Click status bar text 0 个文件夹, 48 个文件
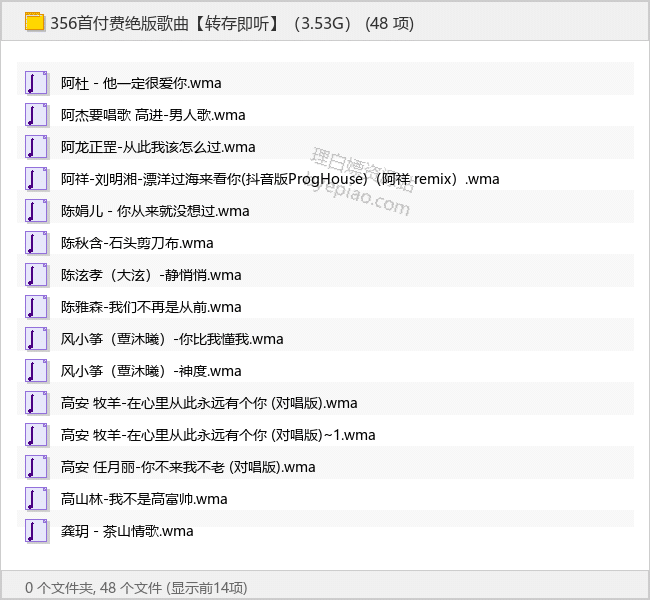 pos(93,588)
